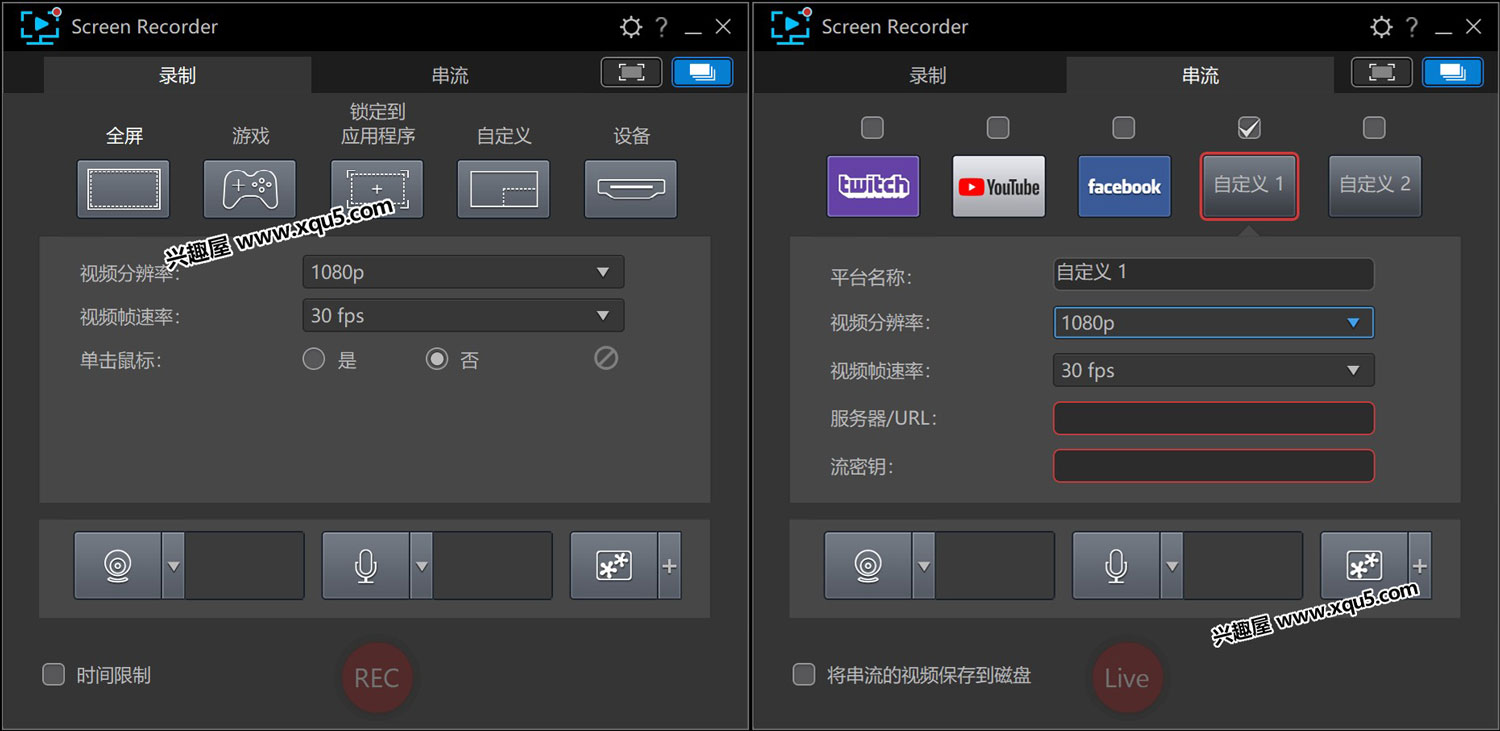Switch to compact view icon in left window
This screenshot has width=1500, height=731.
click(x=631, y=72)
